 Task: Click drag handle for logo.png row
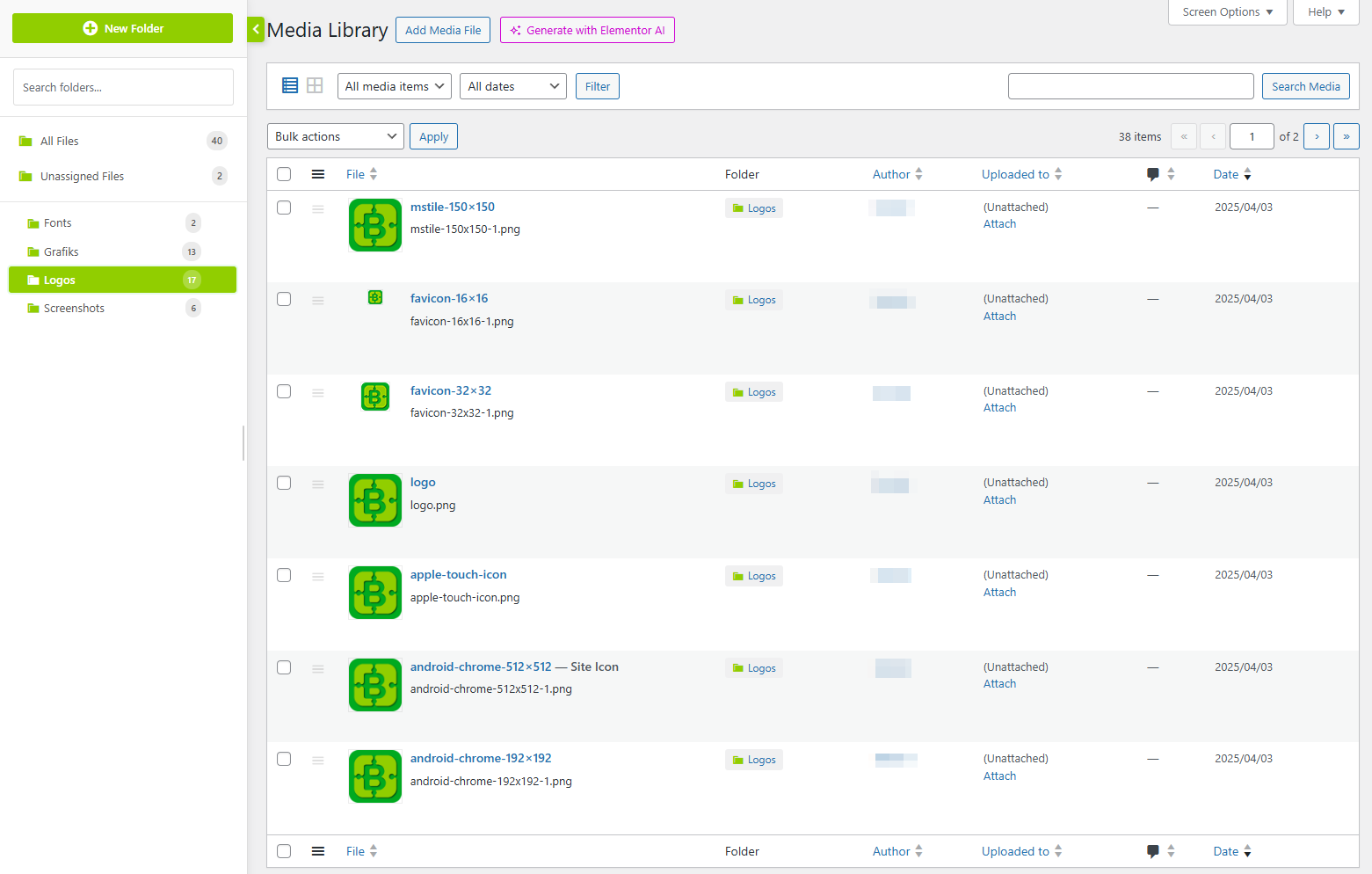[318, 484]
